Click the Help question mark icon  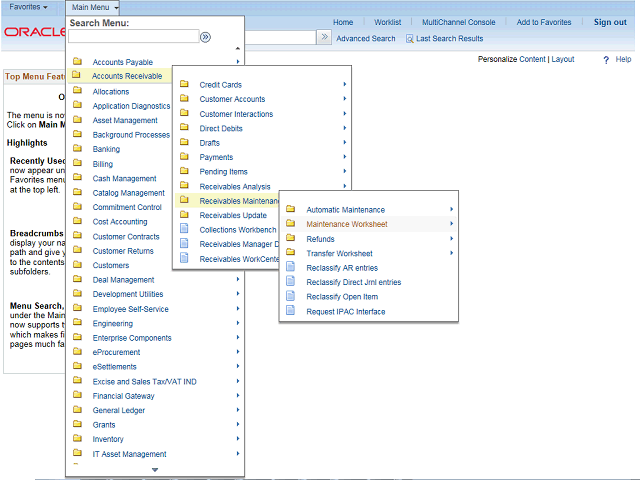(x=606, y=60)
